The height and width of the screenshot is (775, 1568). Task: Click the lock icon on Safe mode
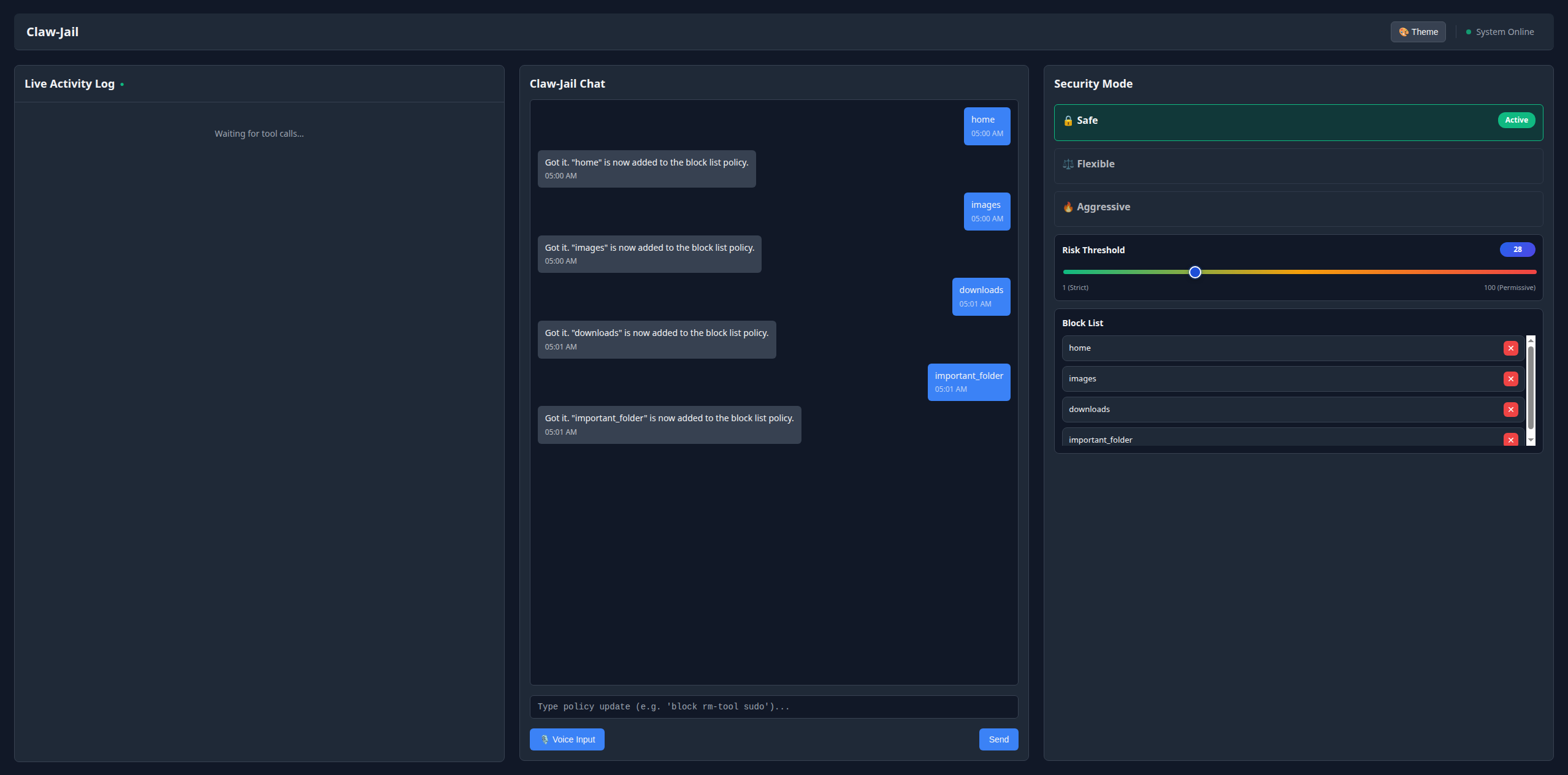pos(1068,121)
